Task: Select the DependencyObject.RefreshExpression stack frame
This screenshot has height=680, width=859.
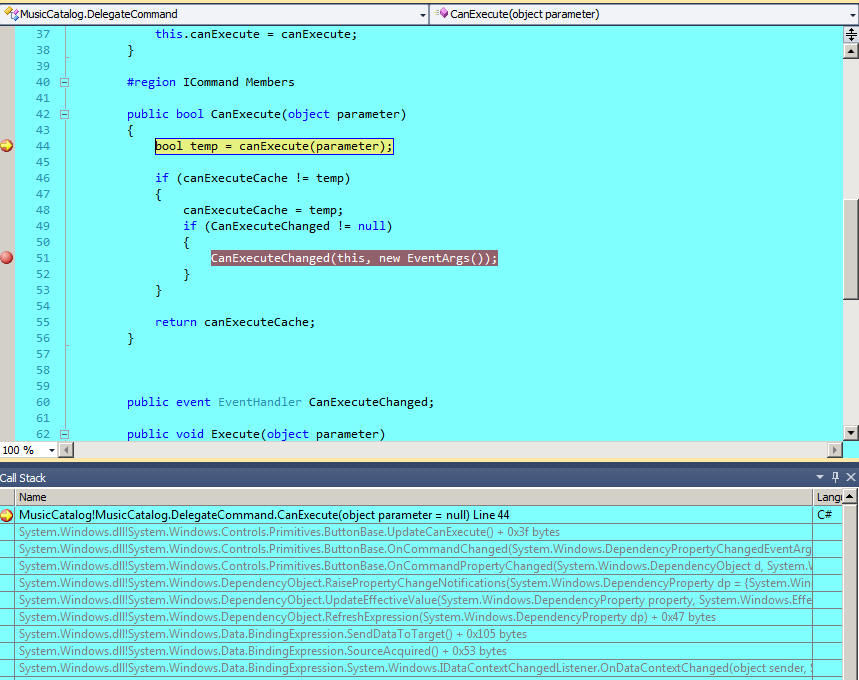Action: click(414, 617)
